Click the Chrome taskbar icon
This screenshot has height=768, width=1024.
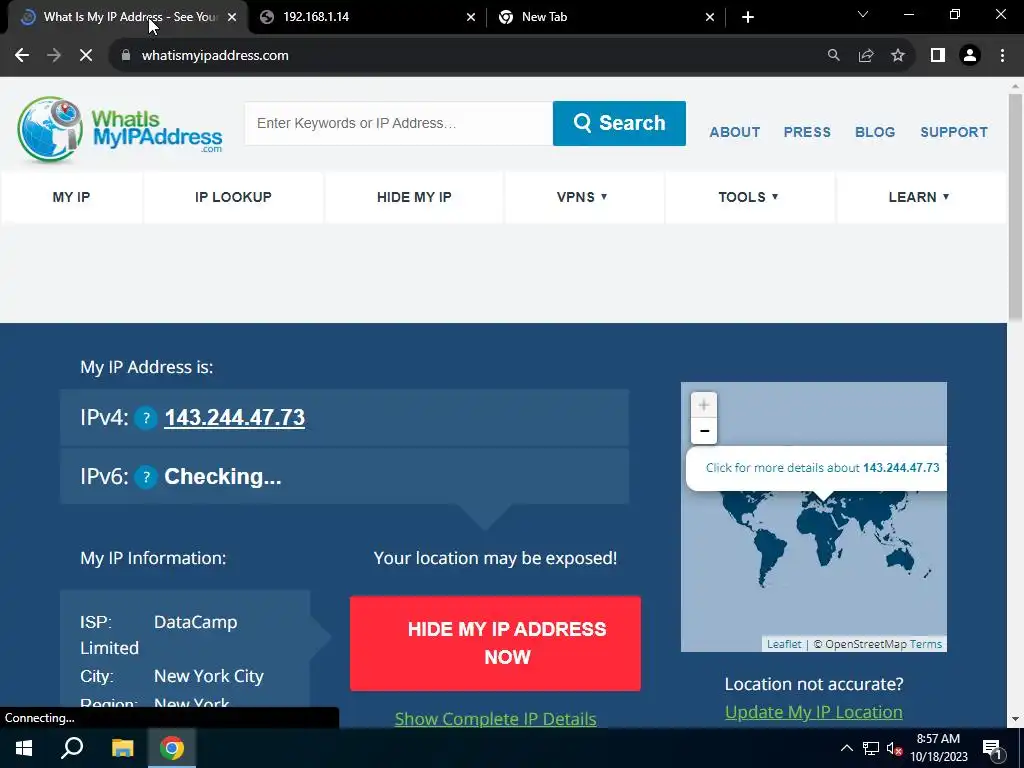pyautogui.click(x=172, y=748)
